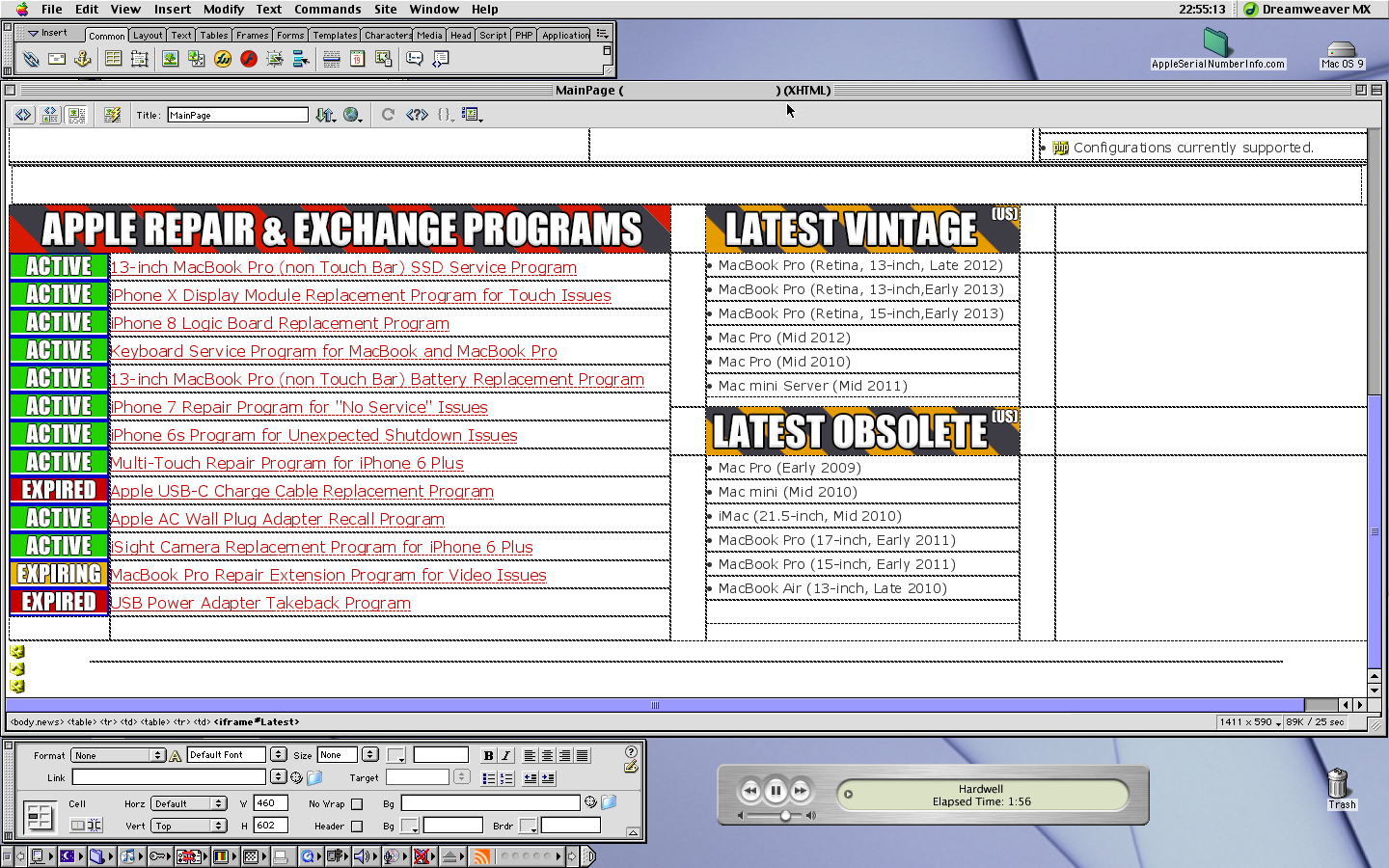Open the Apple menu

[21, 9]
